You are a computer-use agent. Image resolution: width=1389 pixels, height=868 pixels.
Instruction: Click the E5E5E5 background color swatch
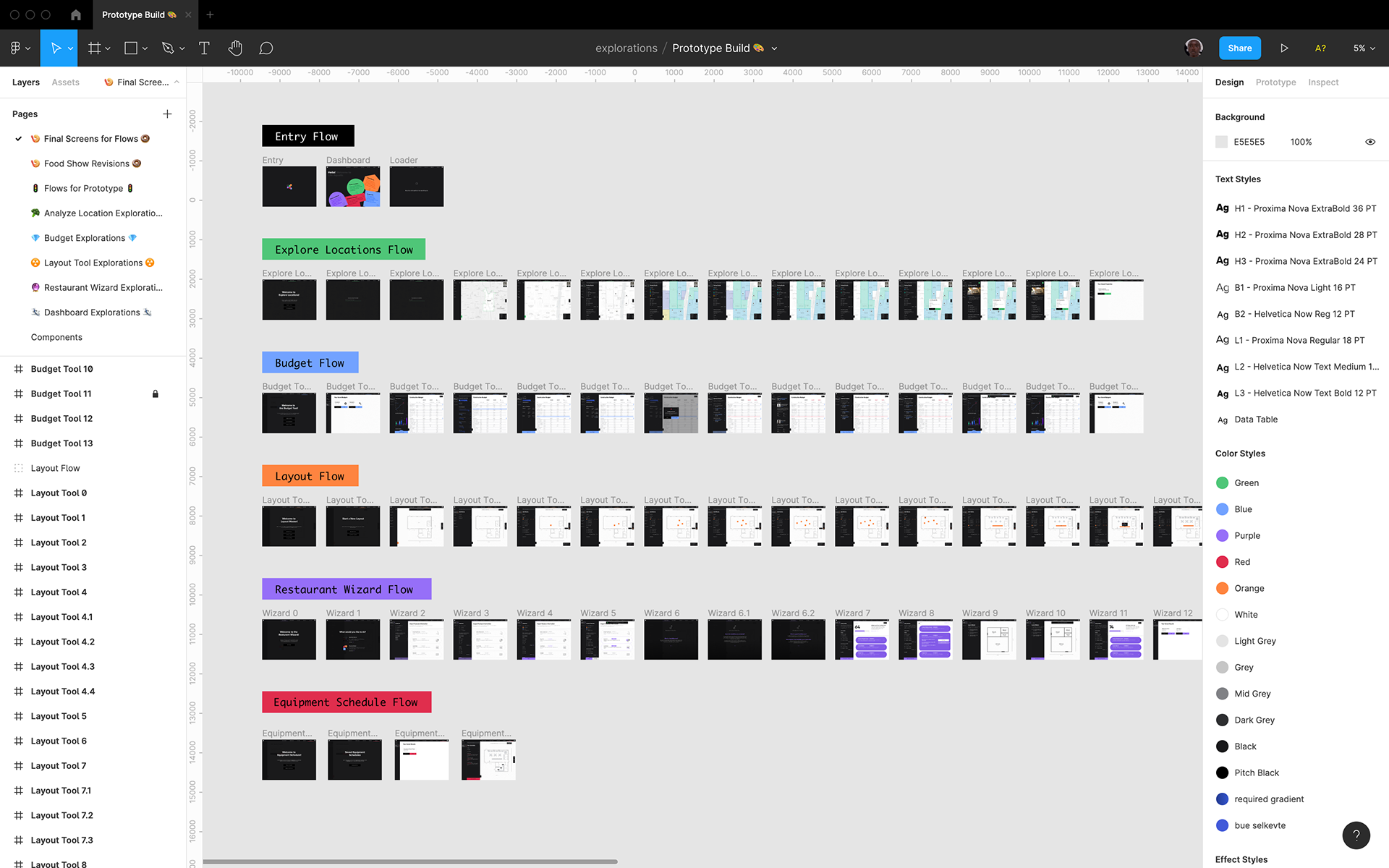click(1222, 142)
